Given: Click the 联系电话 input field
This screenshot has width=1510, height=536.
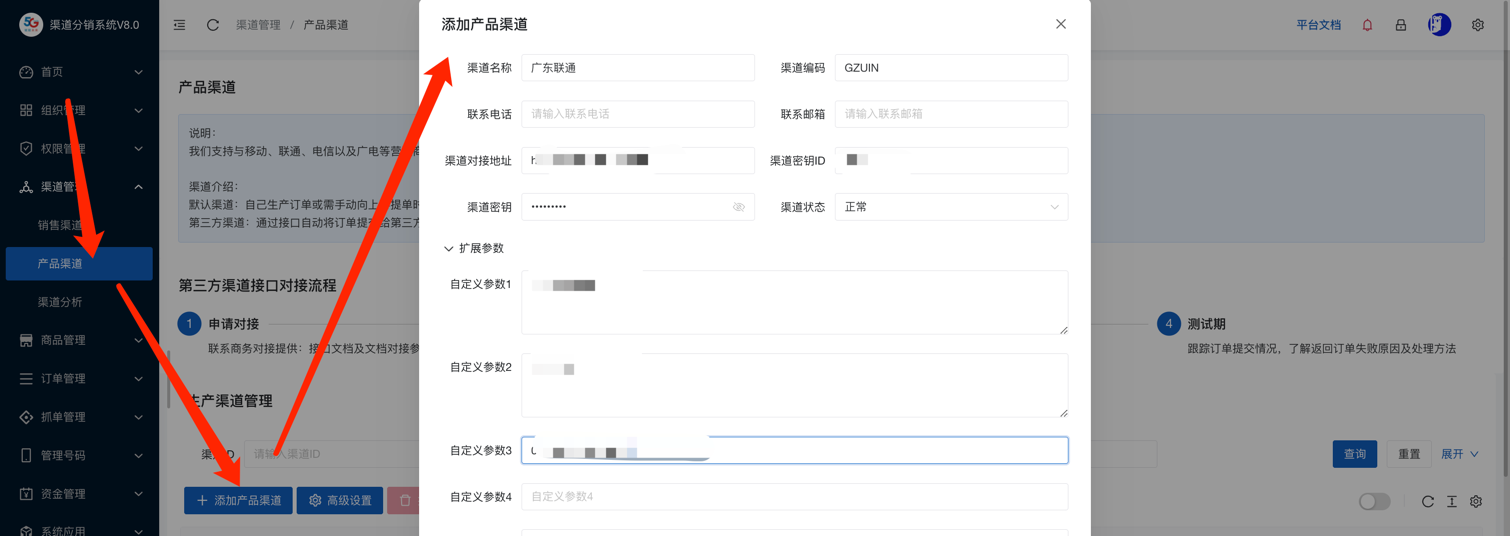Looking at the screenshot, I should coord(637,114).
